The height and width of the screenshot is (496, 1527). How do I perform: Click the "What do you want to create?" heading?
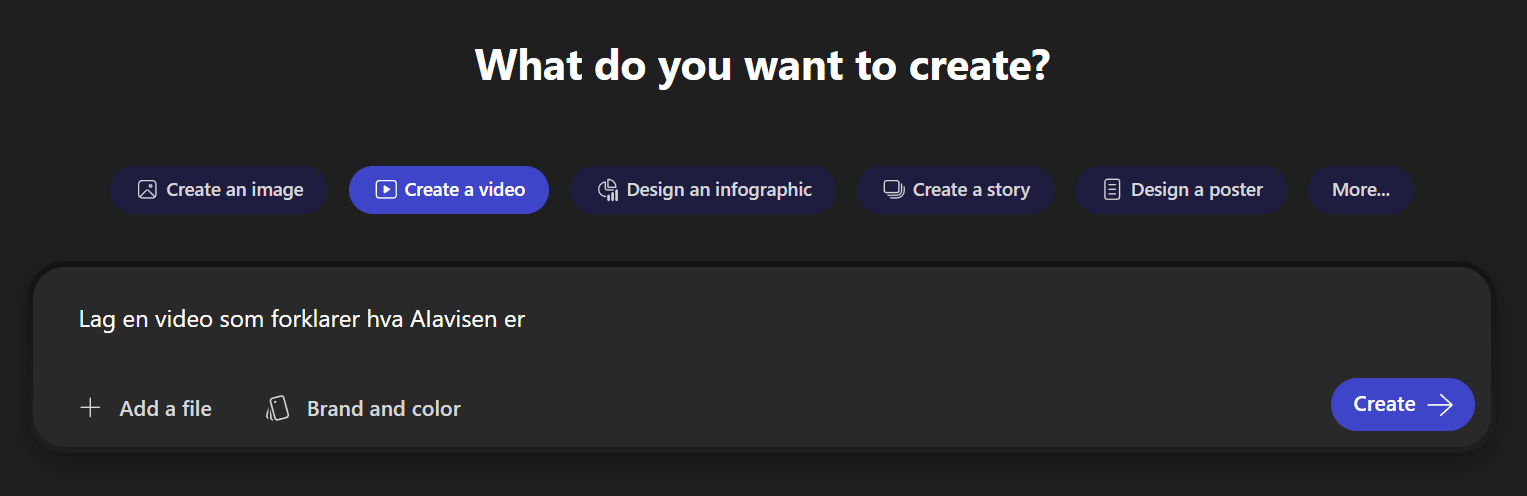pyautogui.click(x=763, y=66)
